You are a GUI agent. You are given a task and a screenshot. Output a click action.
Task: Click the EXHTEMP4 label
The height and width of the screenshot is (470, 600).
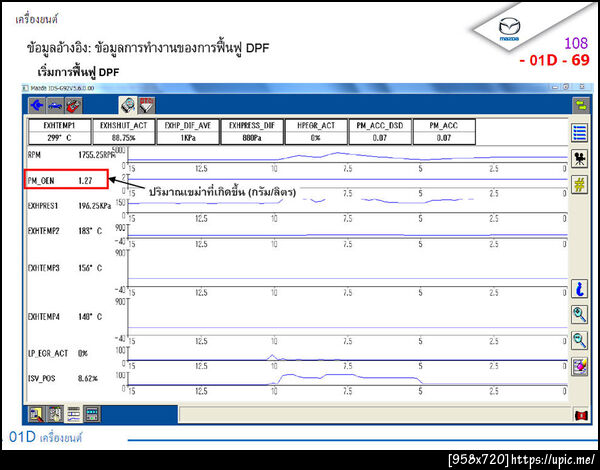point(44,317)
